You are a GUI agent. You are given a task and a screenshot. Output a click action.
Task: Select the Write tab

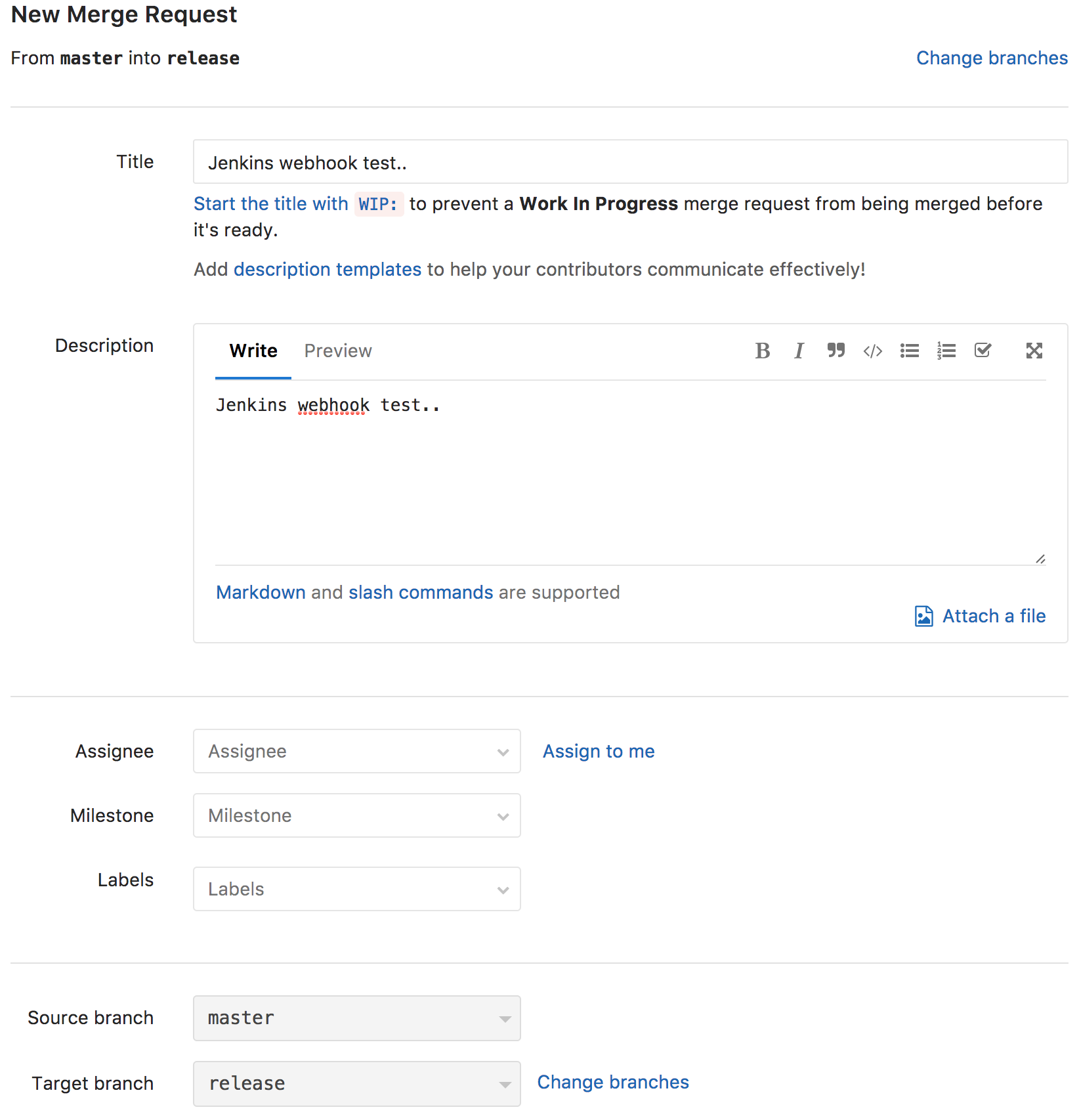click(x=253, y=351)
